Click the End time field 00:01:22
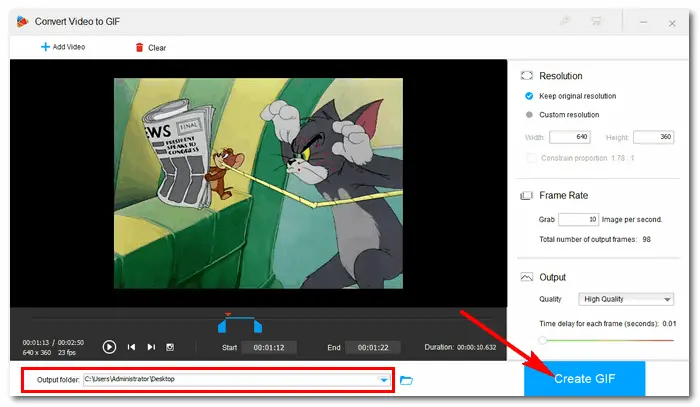 tap(373, 347)
